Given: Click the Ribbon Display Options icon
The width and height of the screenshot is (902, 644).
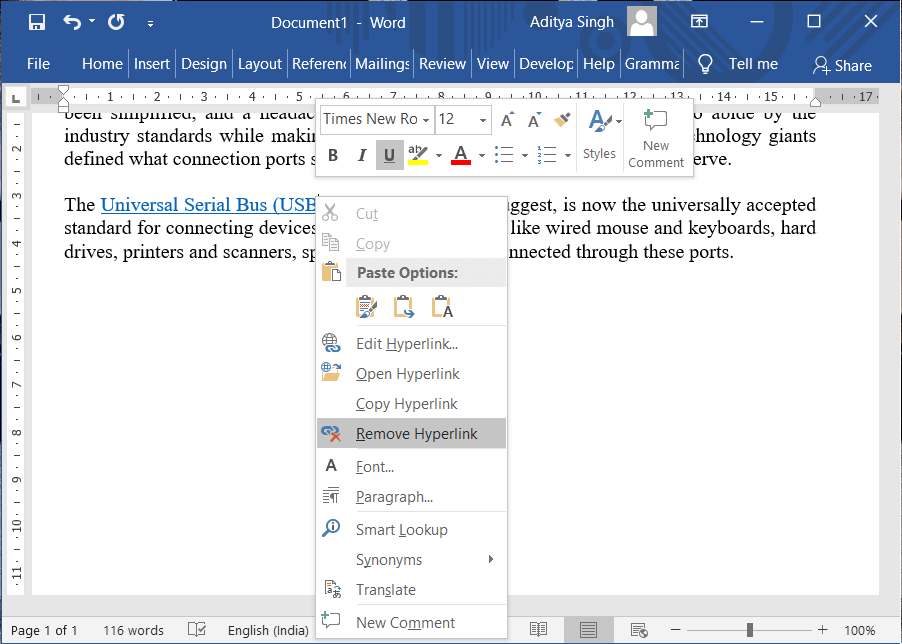Looking at the screenshot, I should click(699, 22).
